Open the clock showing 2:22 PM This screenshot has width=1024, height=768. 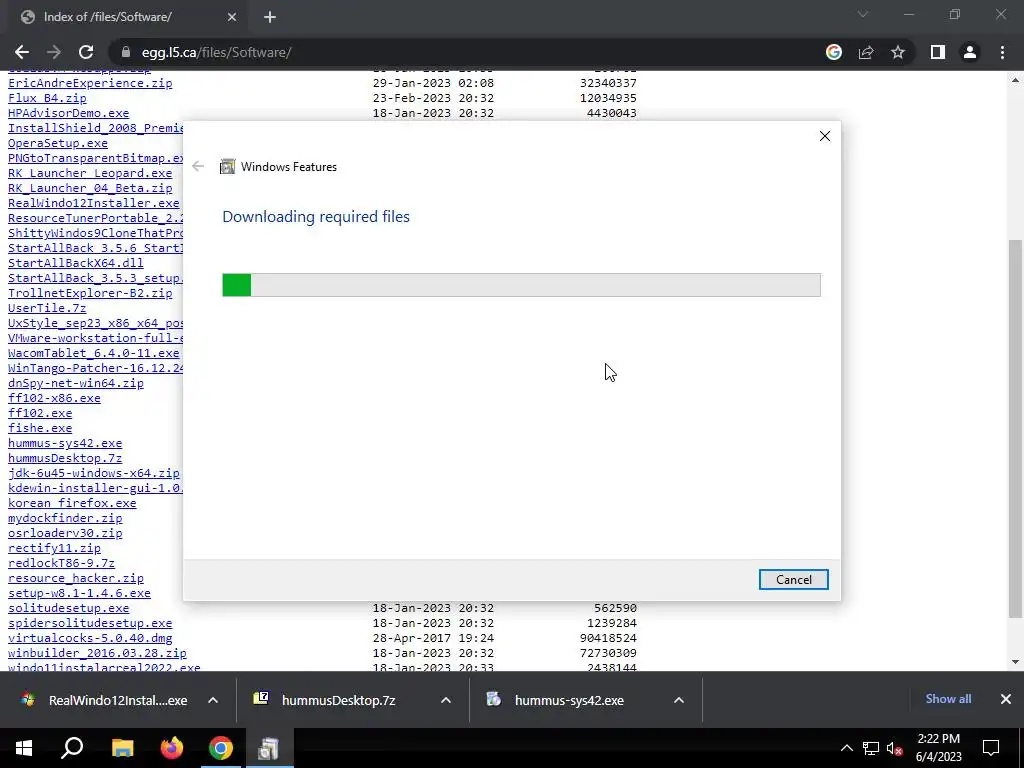(938, 748)
